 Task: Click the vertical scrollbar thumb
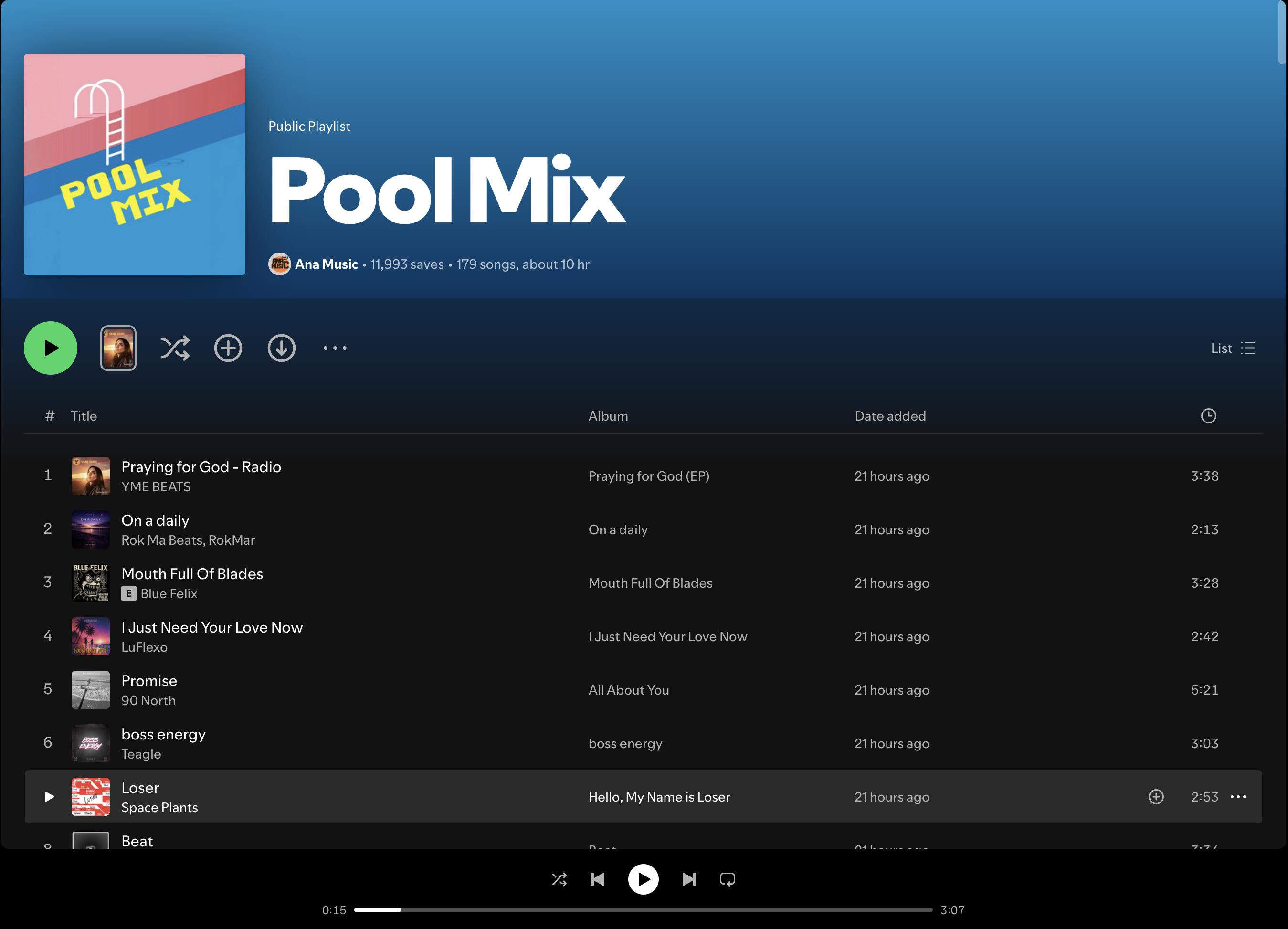(1282, 33)
